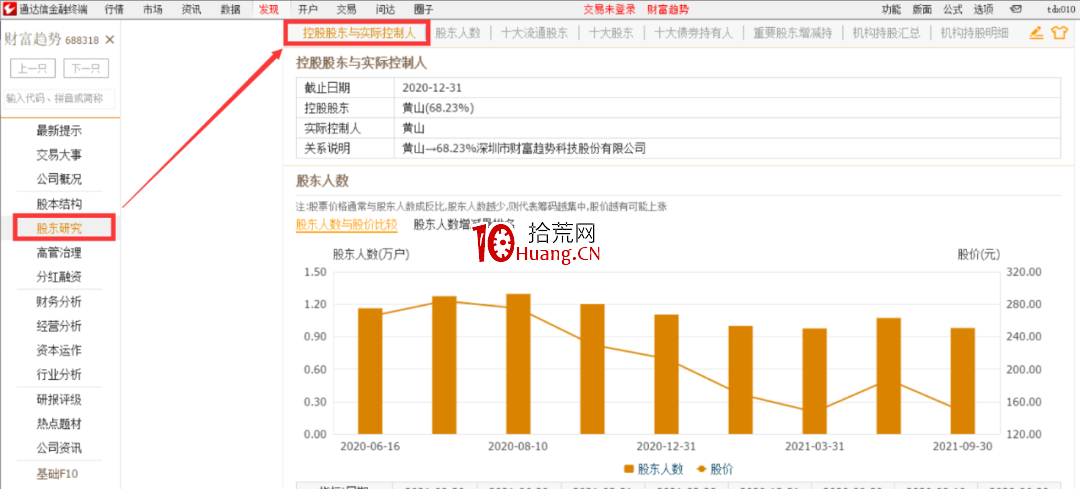The width and height of the screenshot is (1080, 489).
Task: Click the 实际控制人 row label
Action: pos(333,128)
